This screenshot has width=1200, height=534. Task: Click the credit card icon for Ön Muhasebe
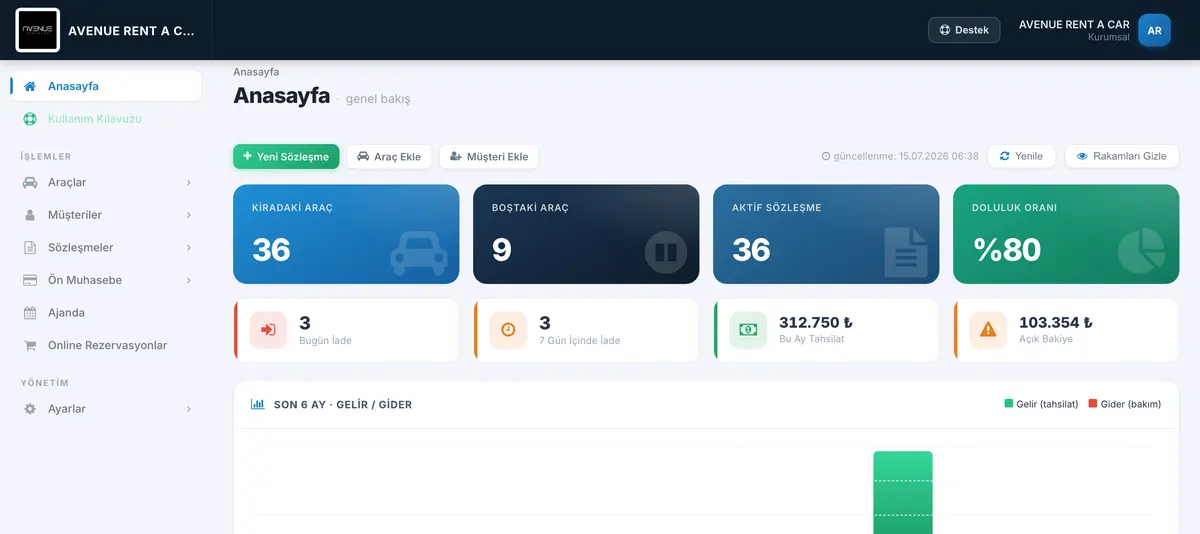30,280
